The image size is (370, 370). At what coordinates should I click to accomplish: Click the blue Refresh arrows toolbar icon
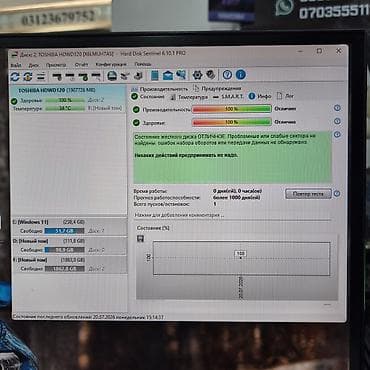15,76
